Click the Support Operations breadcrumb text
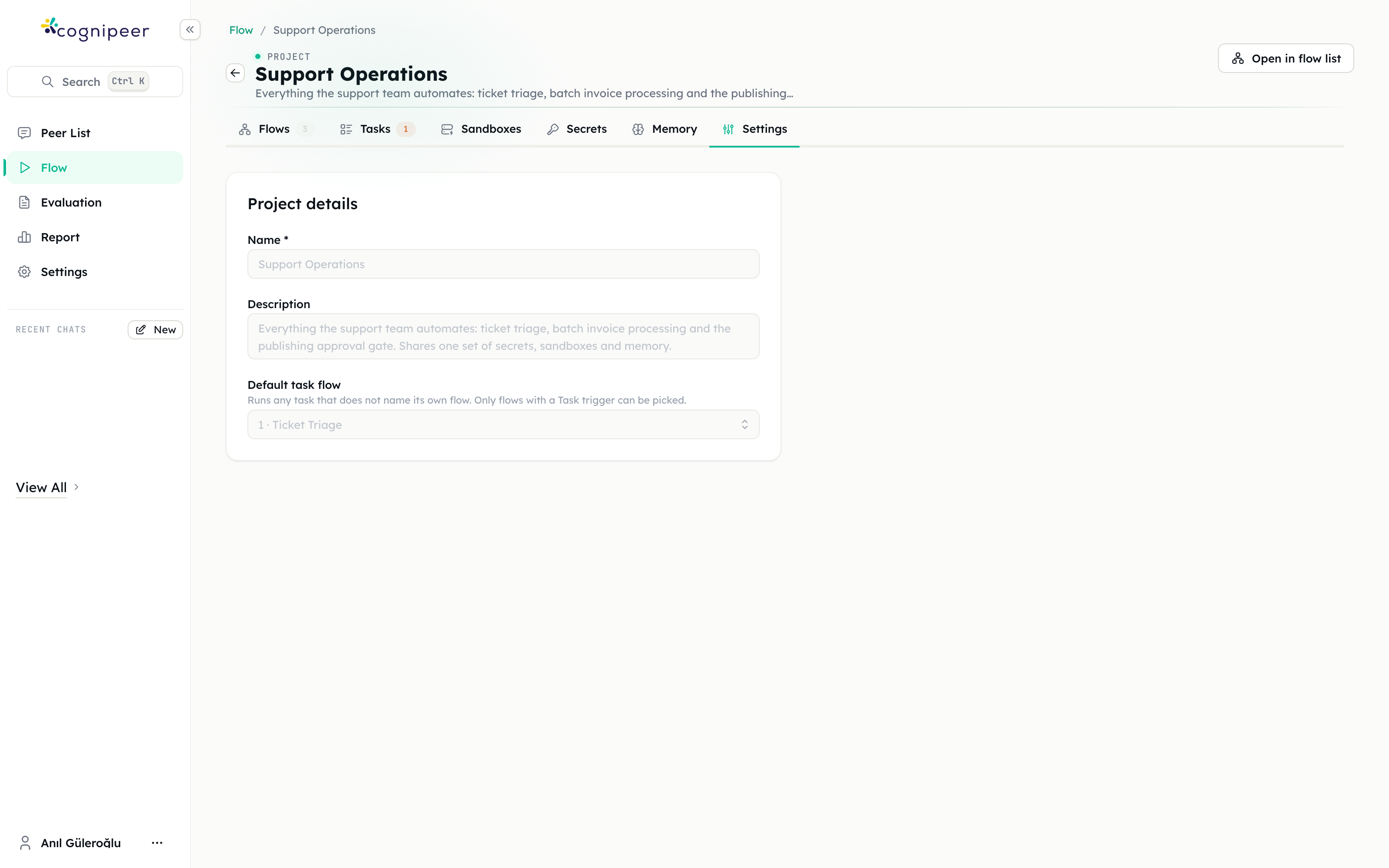Screen dimensions: 1389x868 coord(324,30)
